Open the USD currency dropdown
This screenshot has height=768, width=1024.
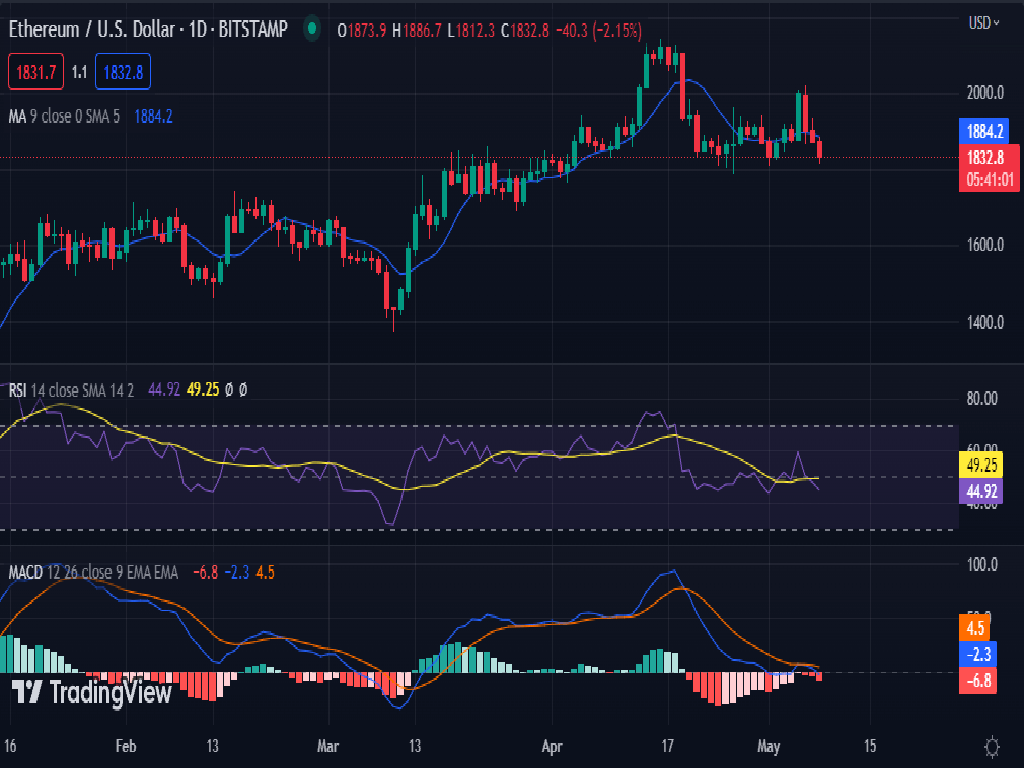click(983, 22)
